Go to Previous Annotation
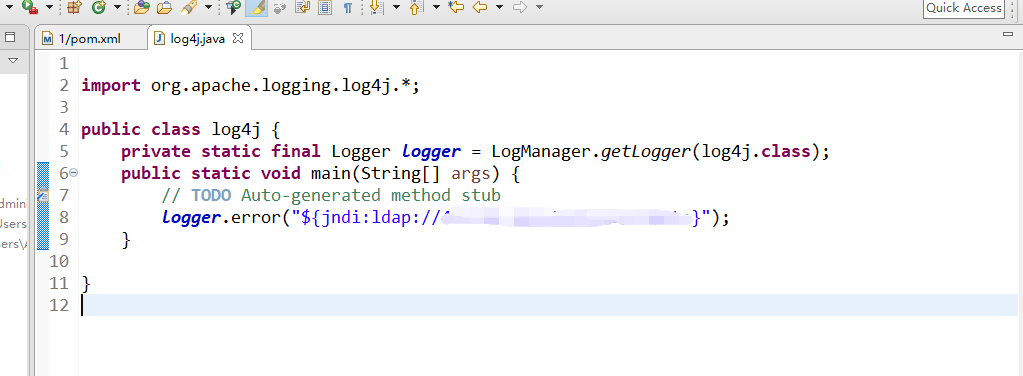Image resolution: width=1023 pixels, height=376 pixels. 416,8
